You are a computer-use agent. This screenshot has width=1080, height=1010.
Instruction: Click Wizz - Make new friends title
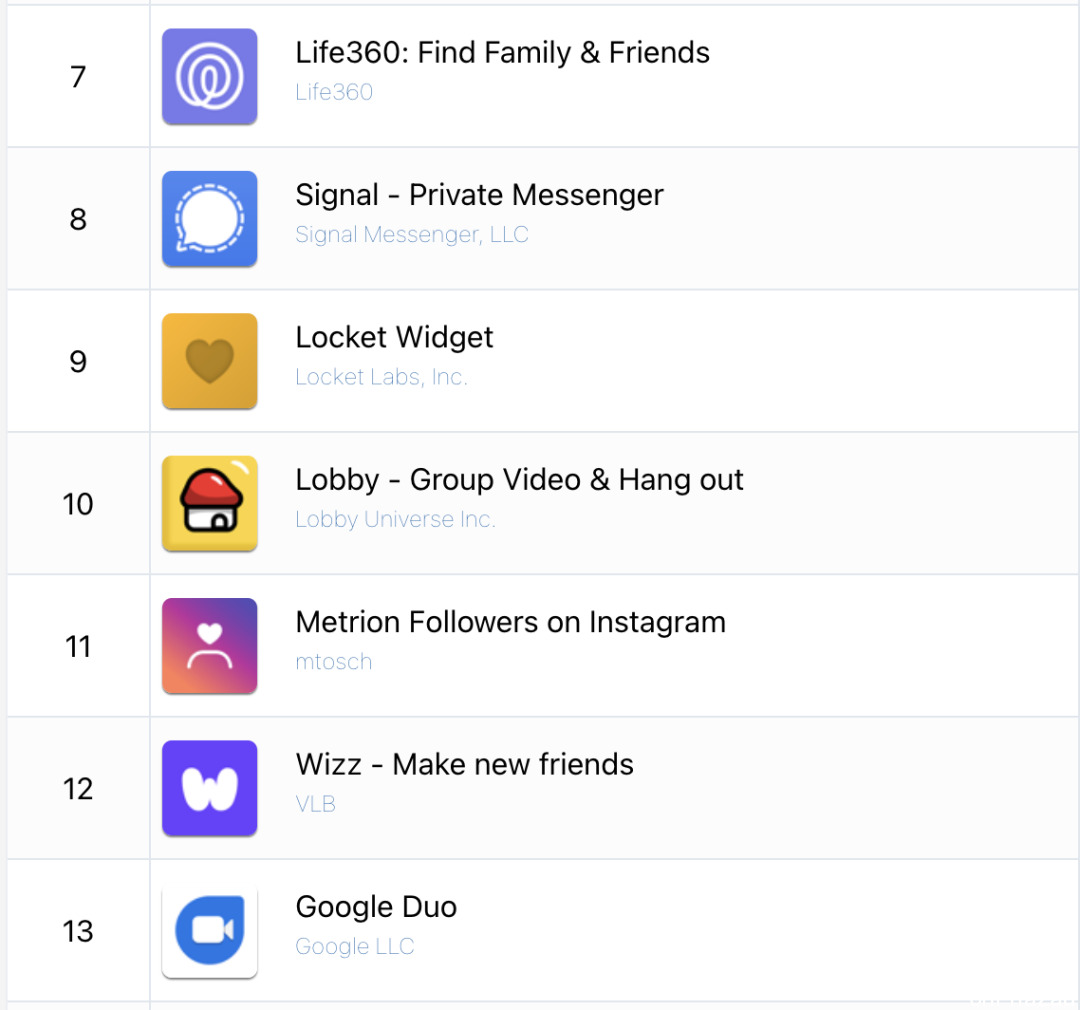pos(464,765)
